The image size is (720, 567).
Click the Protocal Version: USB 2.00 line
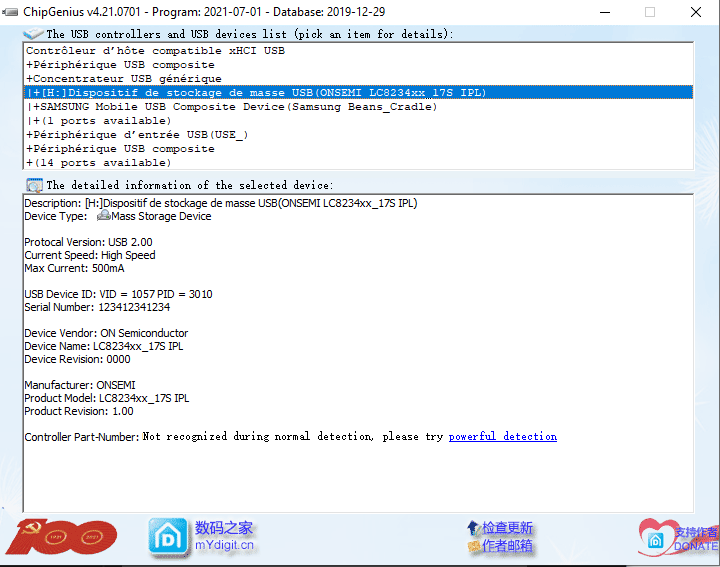(88, 242)
